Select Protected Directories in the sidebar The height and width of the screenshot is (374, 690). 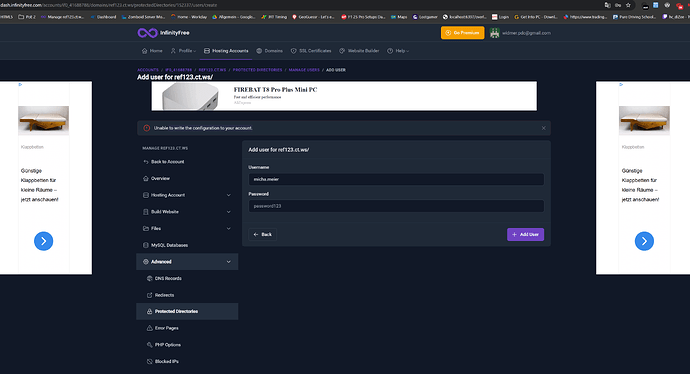187,312
